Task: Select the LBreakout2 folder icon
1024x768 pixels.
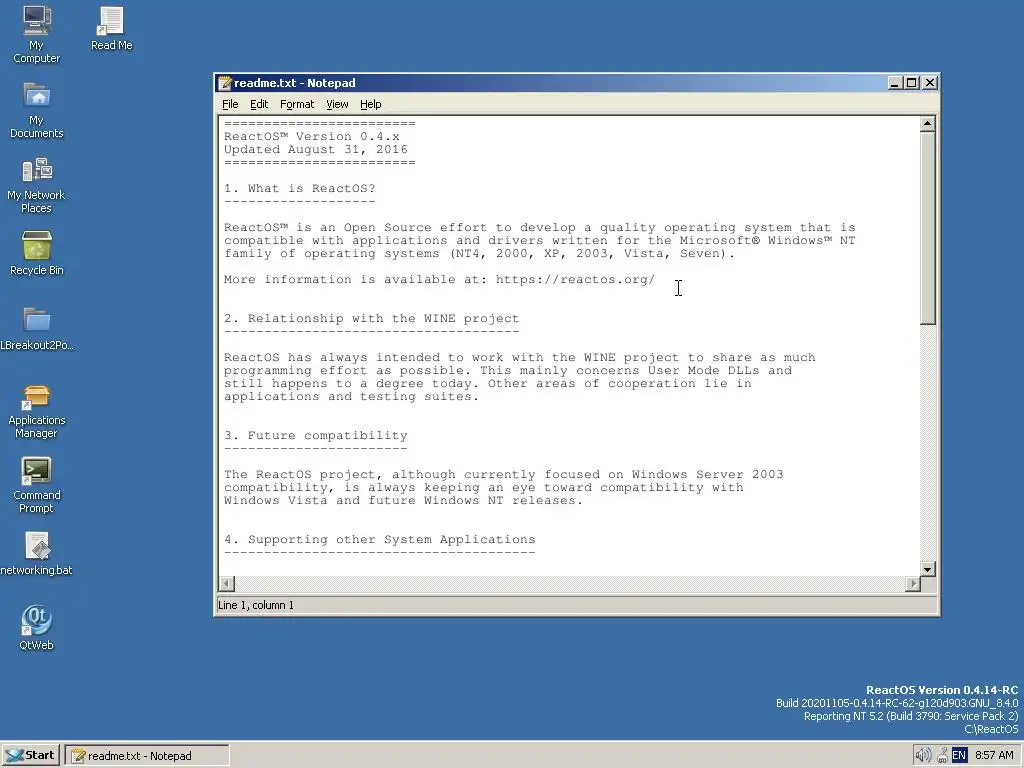Action: (x=37, y=328)
